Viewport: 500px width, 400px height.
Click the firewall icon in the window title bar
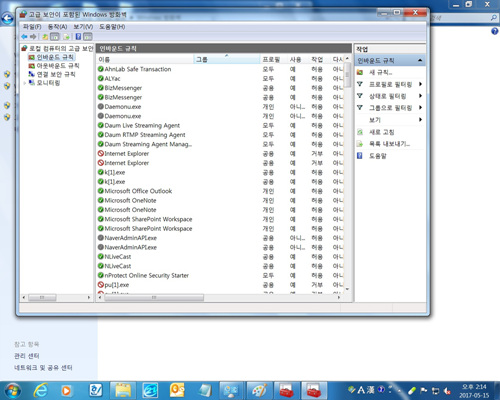coord(23,14)
